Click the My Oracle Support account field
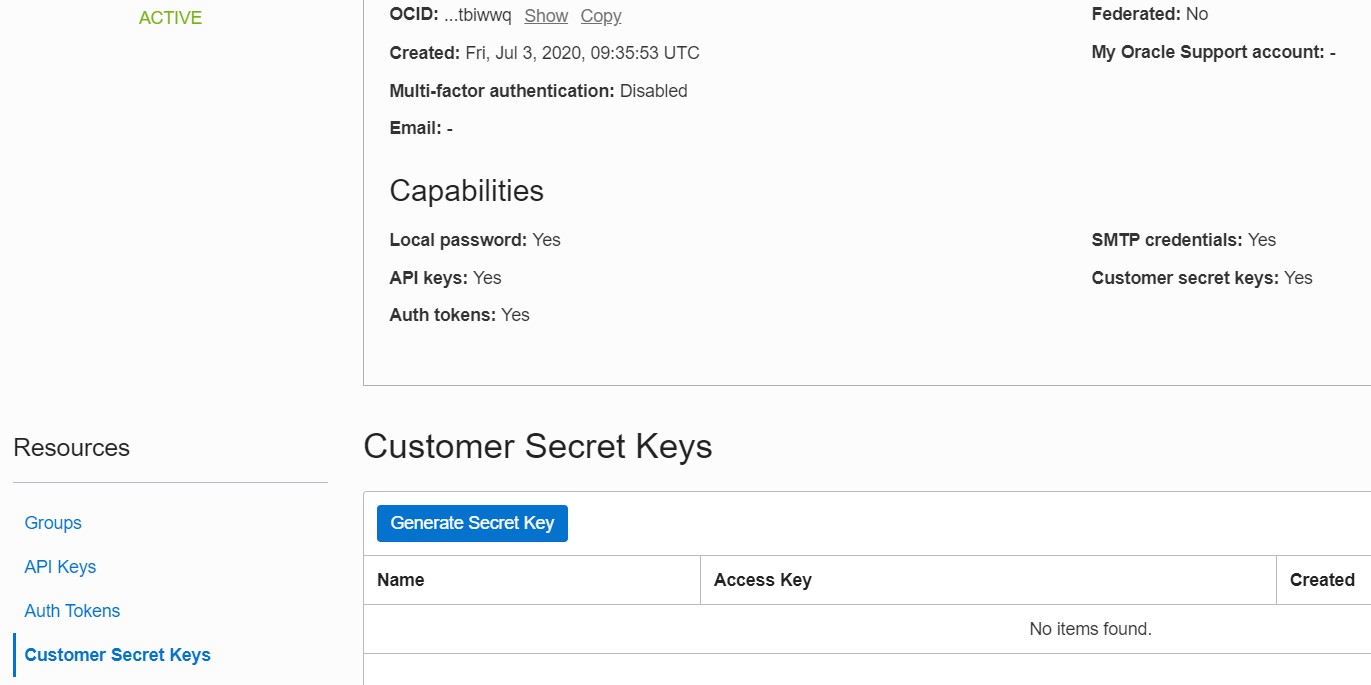 [x=1213, y=52]
